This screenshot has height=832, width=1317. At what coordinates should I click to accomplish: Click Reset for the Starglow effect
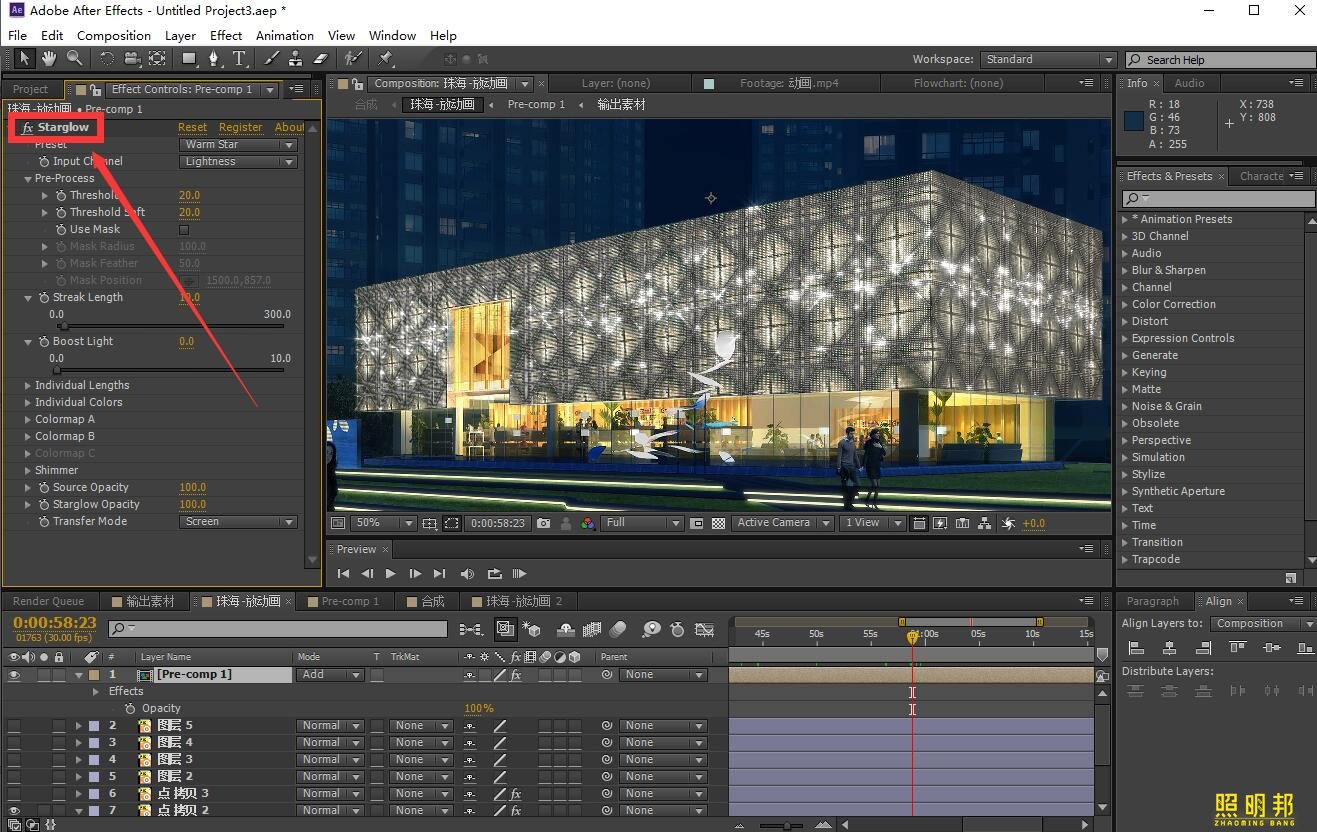[193, 128]
